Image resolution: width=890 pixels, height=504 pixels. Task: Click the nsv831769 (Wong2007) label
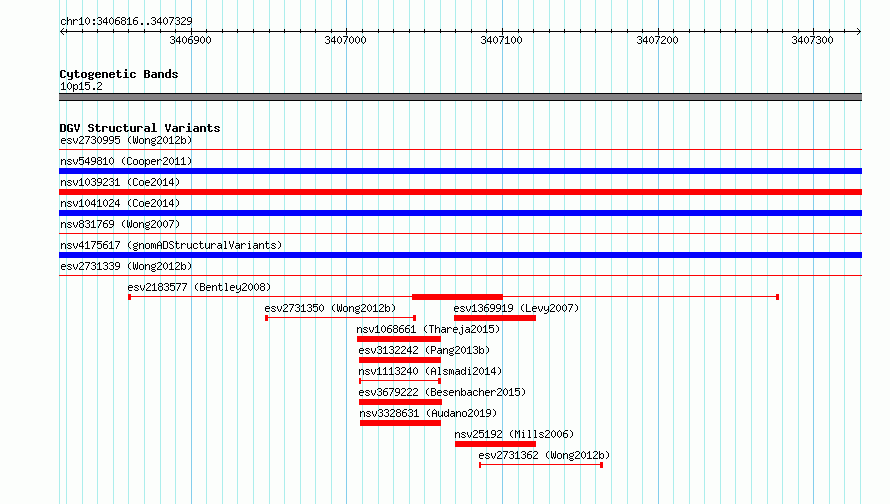click(x=120, y=224)
